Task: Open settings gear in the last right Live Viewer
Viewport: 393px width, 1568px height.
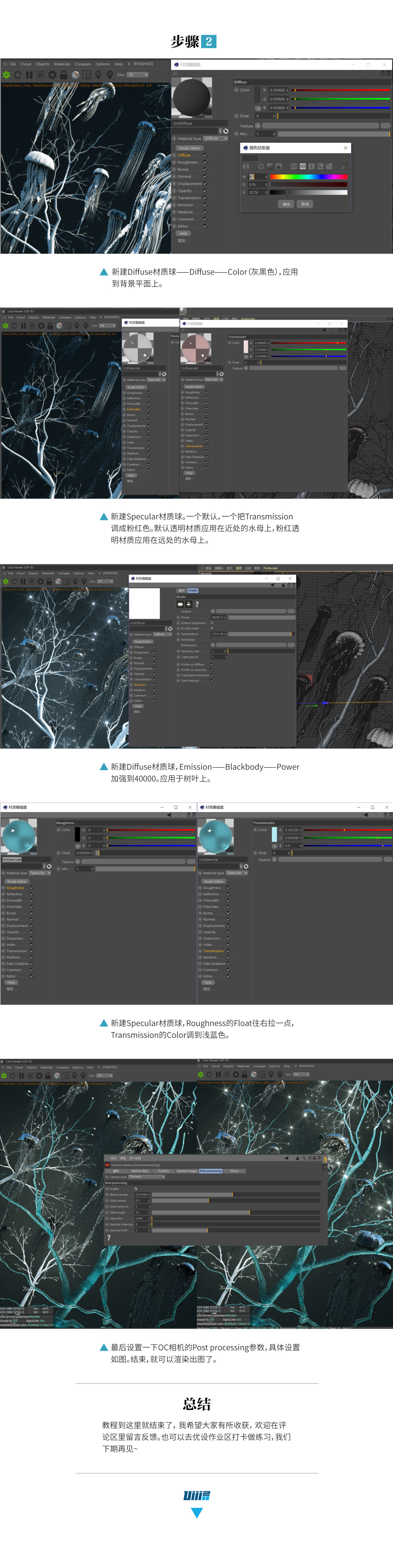Action: 235,1075
